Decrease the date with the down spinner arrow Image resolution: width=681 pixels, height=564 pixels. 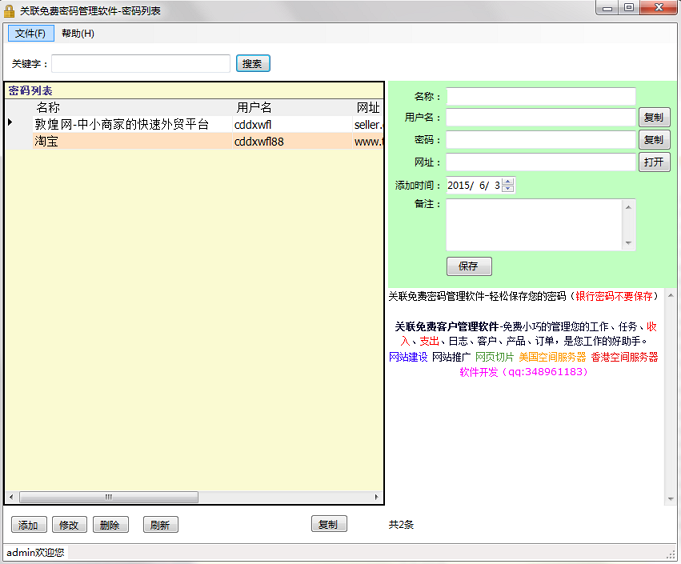click(x=508, y=189)
